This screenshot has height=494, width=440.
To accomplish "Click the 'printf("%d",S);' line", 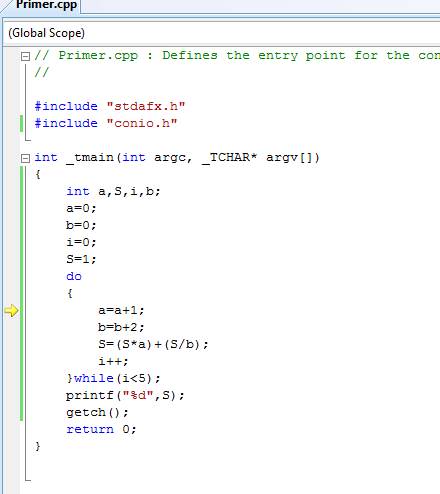I will click(125, 396).
